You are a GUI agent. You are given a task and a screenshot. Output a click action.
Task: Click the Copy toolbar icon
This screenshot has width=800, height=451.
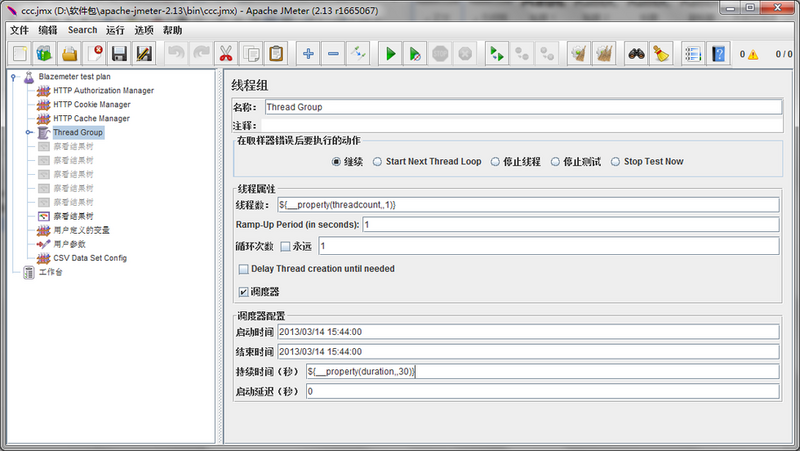251,54
